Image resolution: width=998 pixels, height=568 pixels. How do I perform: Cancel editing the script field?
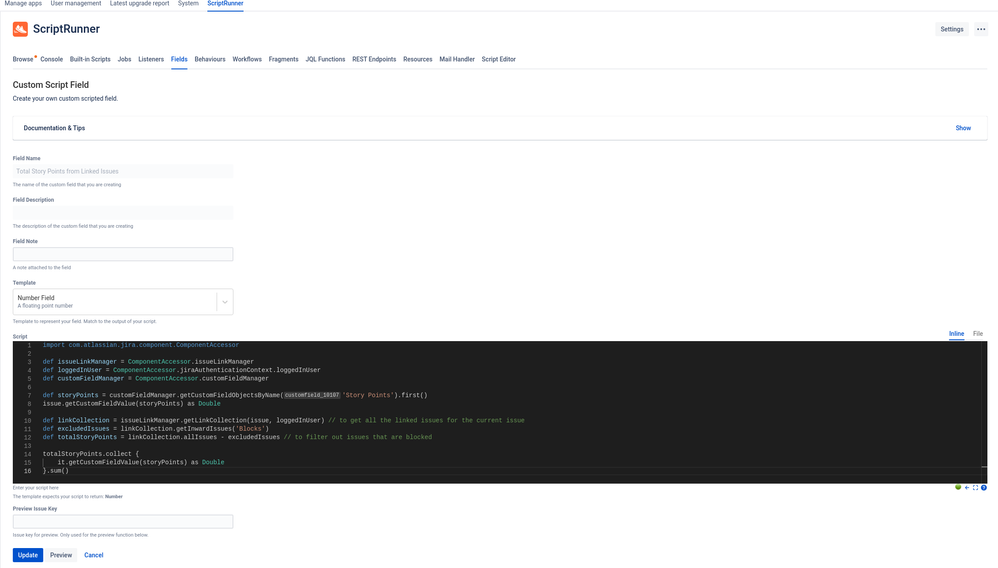coord(94,555)
